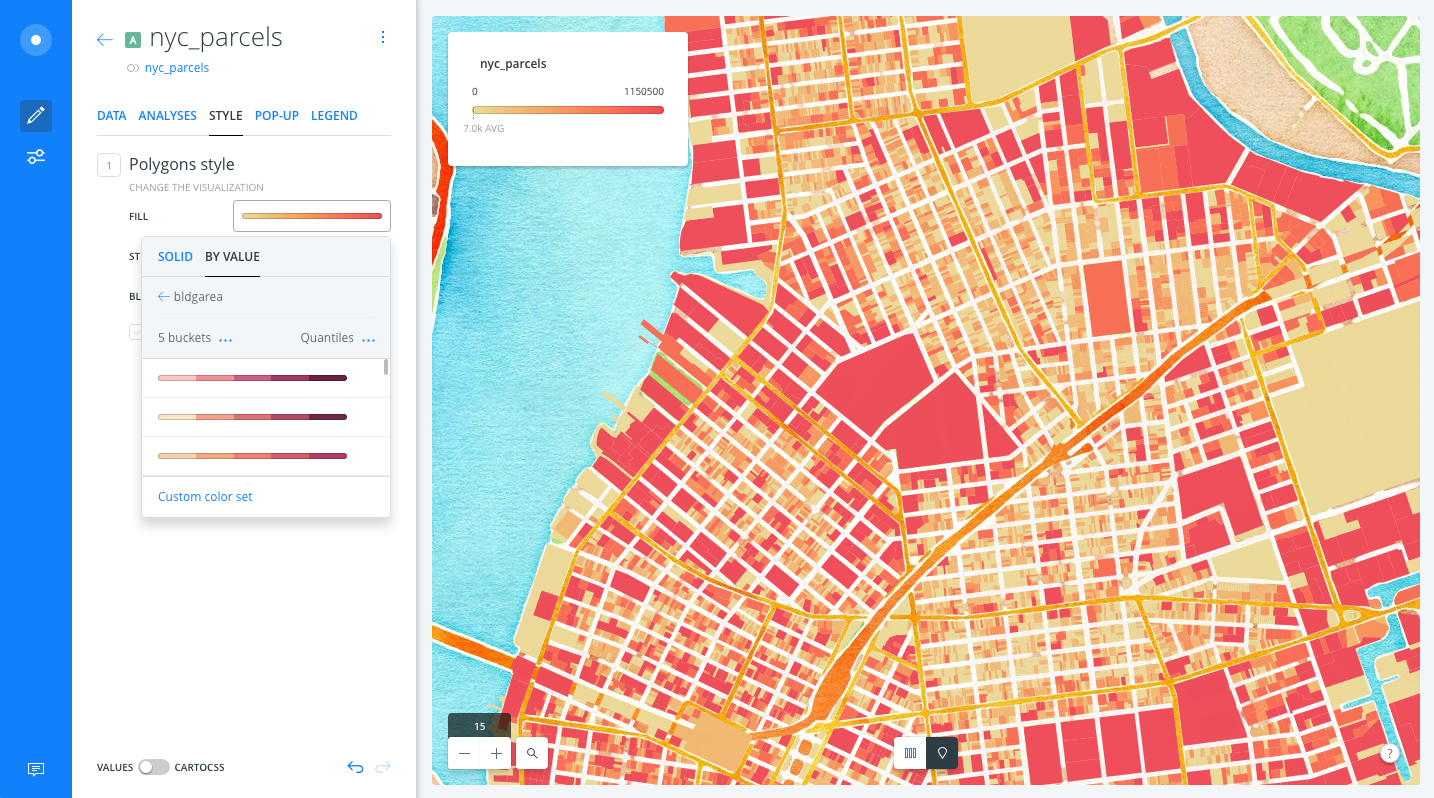1434x798 pixels.
Task: Click the nyc_parcels layer title
Action: tap(216, 38)
